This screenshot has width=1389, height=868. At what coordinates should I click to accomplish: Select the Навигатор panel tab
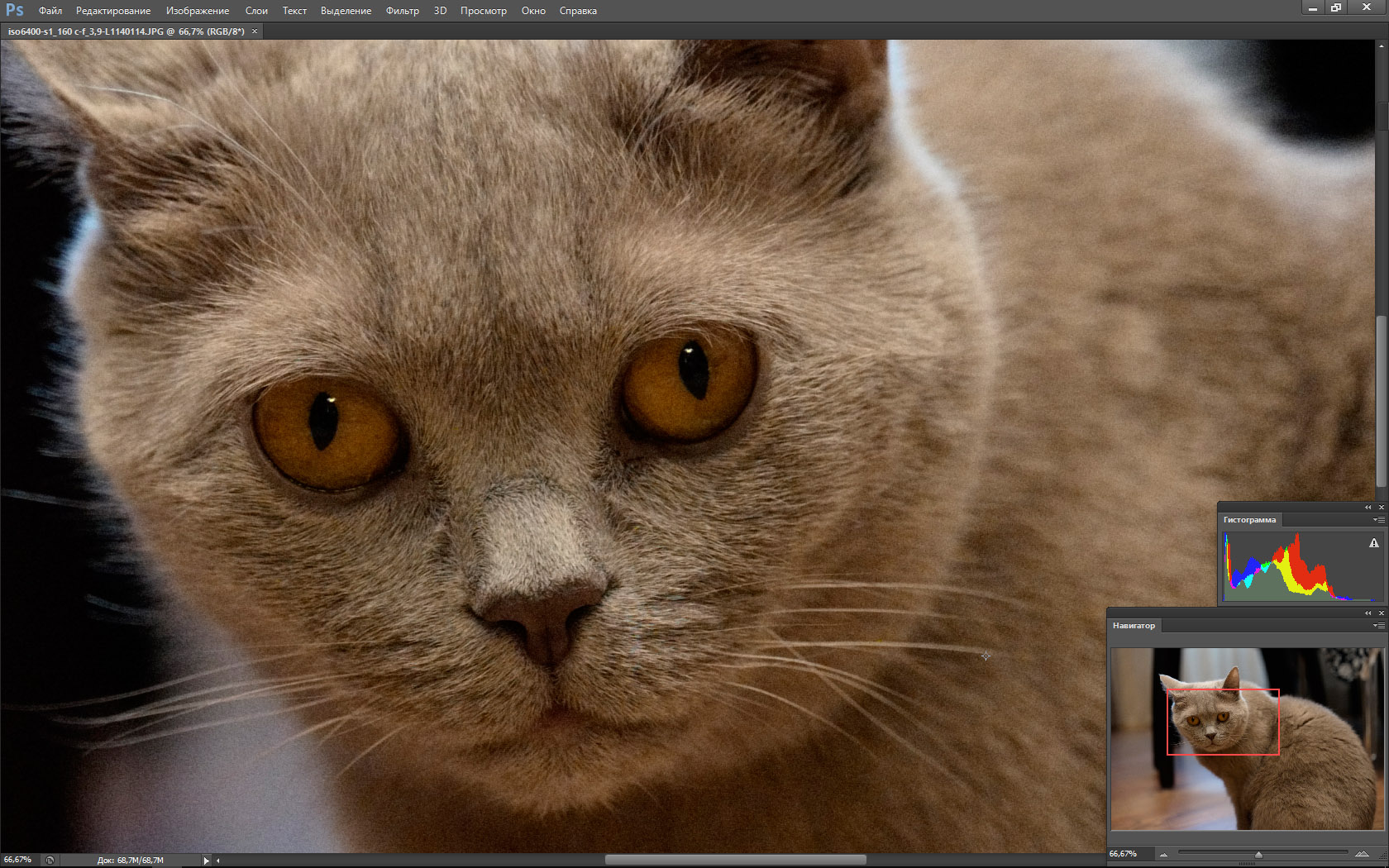pyautogui.click(x=1134, y=626)
